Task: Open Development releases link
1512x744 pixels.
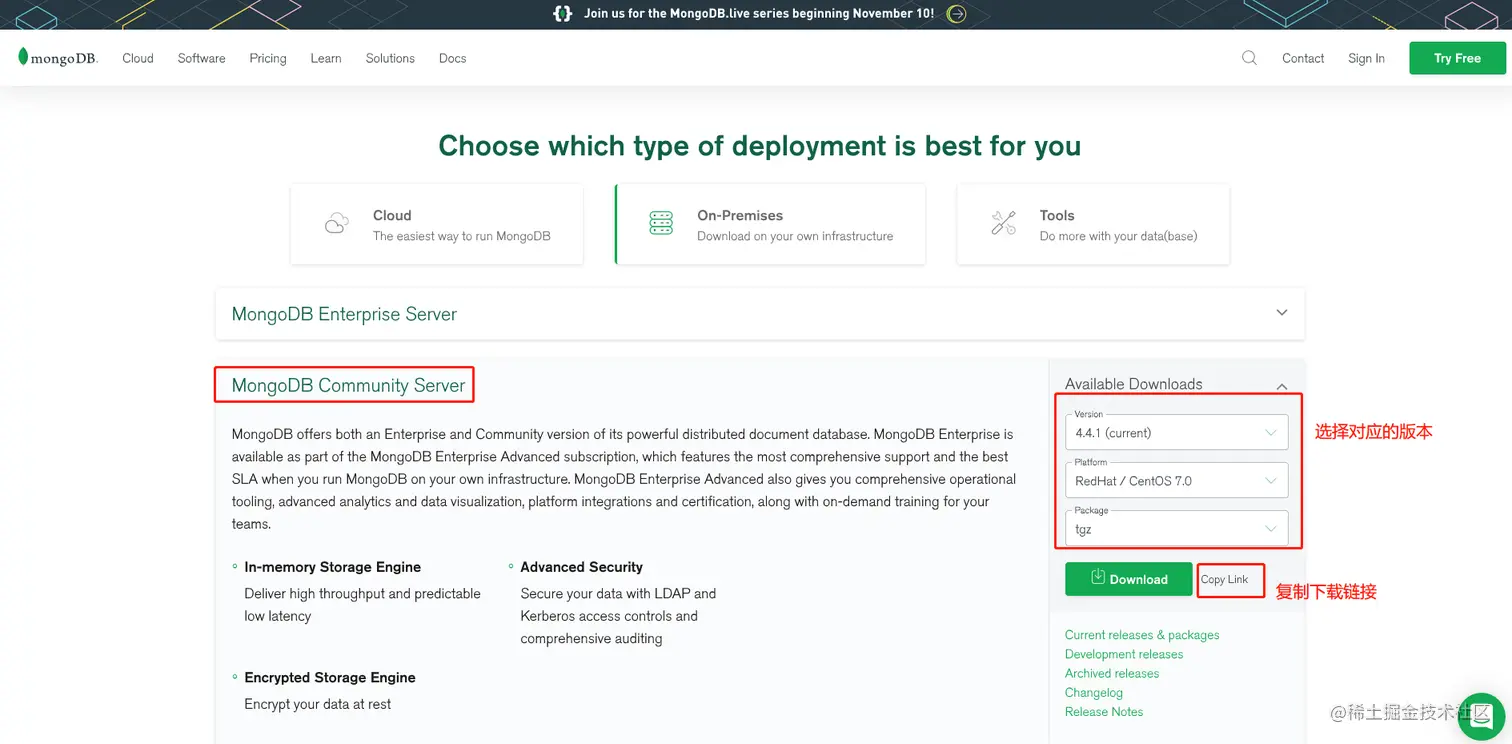Action: [x=1124, y=654]
